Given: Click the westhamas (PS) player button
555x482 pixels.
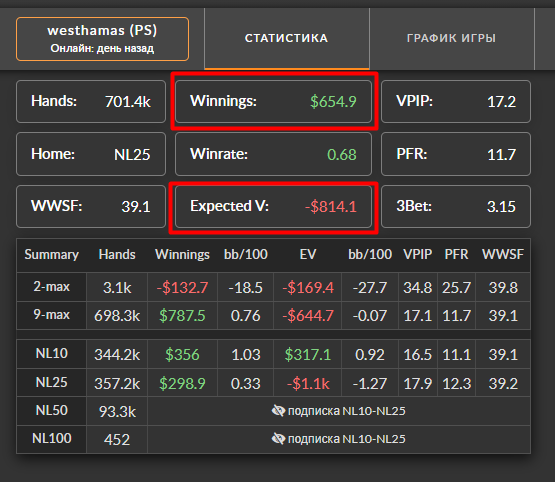Looking at the screenshot, I should click(102, 39).
